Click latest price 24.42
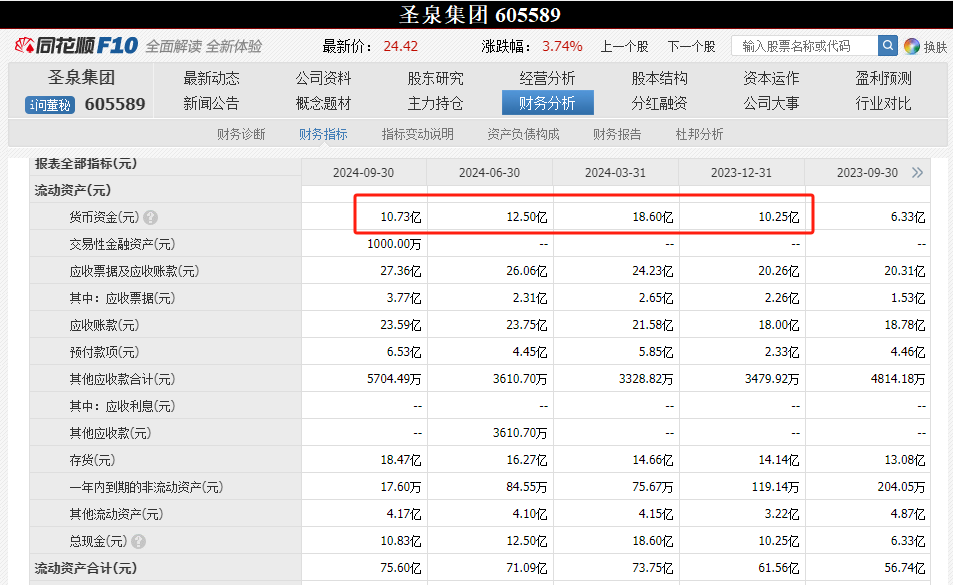Image resolution: width=953 pixels, height=585 pixels. 401,46
